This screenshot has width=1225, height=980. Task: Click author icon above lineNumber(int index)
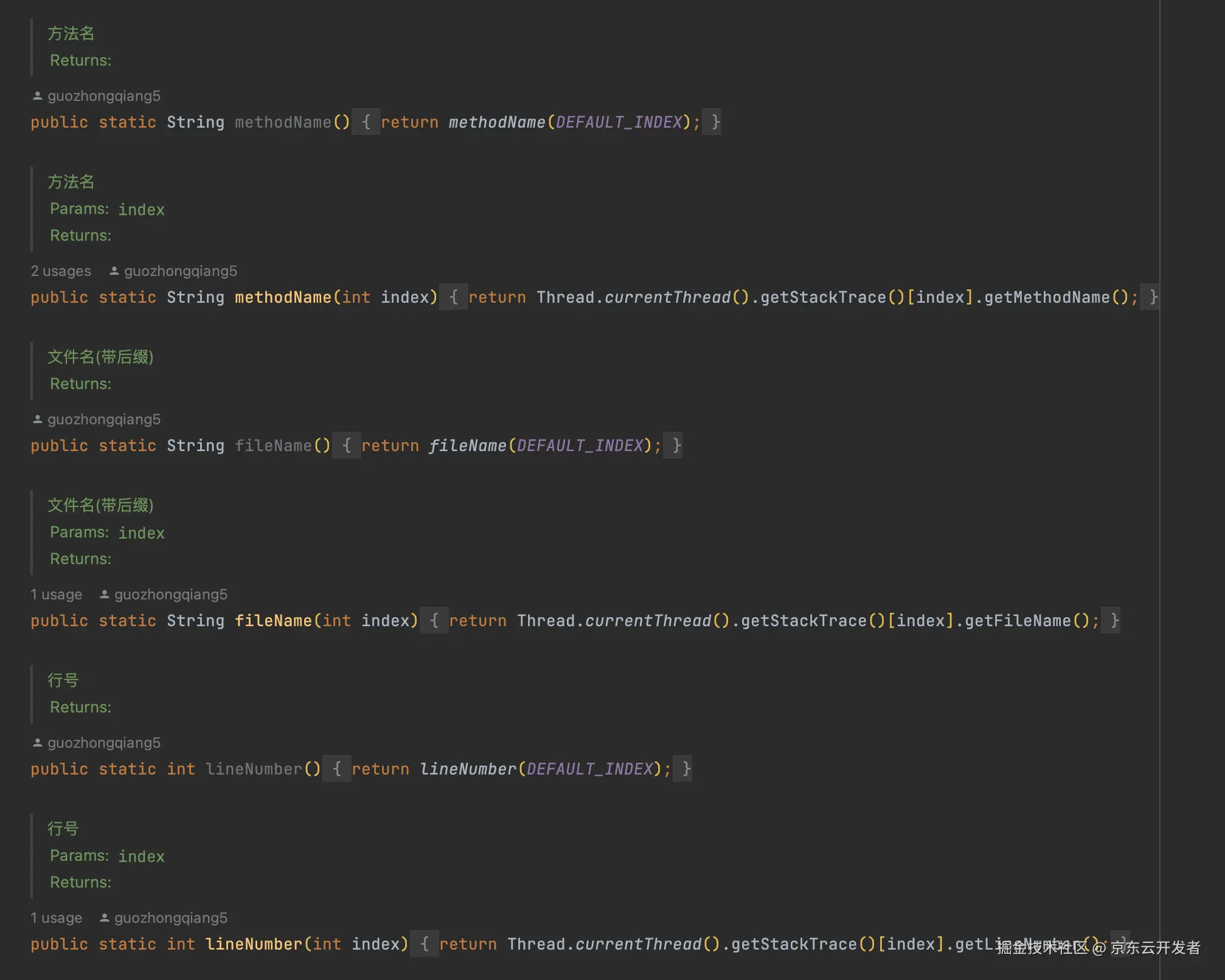[104, 918]
